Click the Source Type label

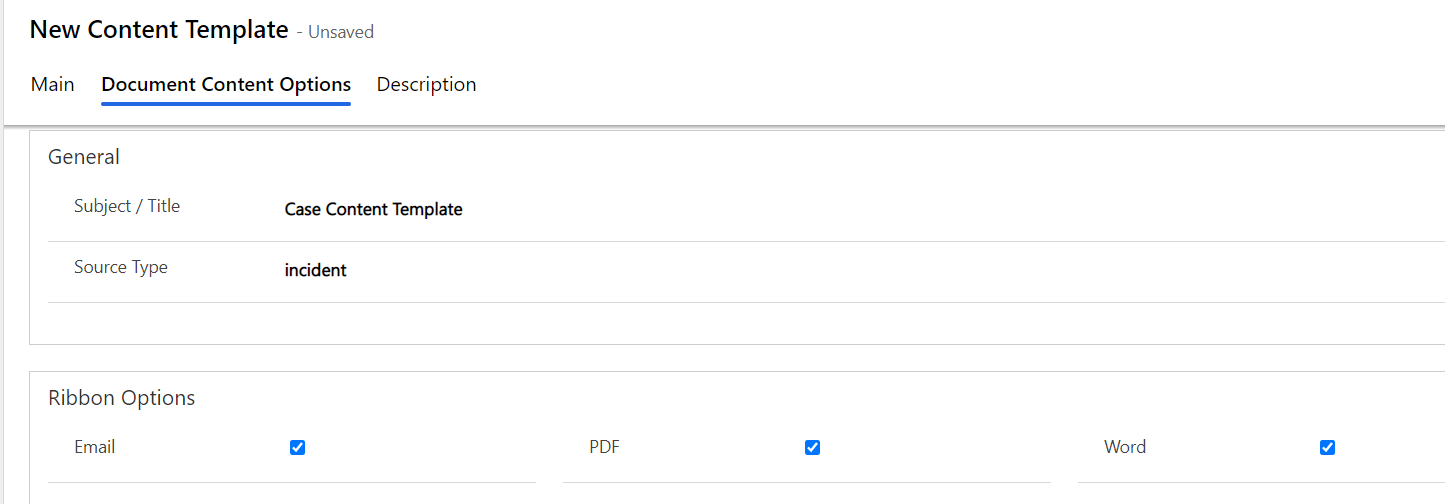121,267
